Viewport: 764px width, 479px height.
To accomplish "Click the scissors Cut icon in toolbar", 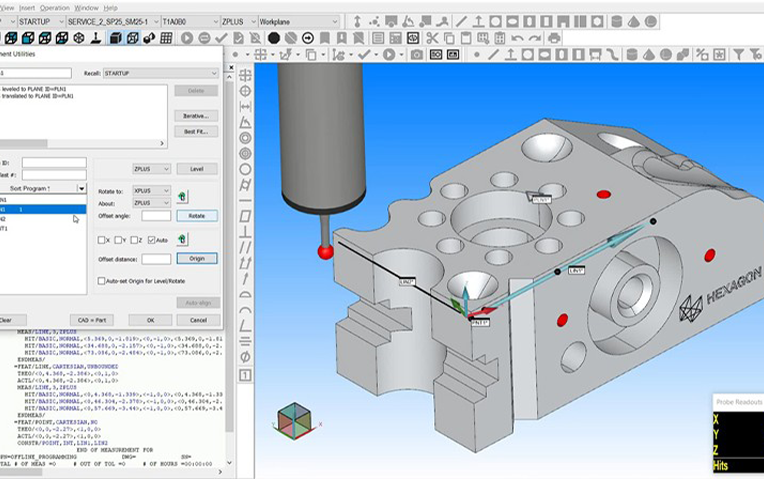I will [x=432, y=38].
